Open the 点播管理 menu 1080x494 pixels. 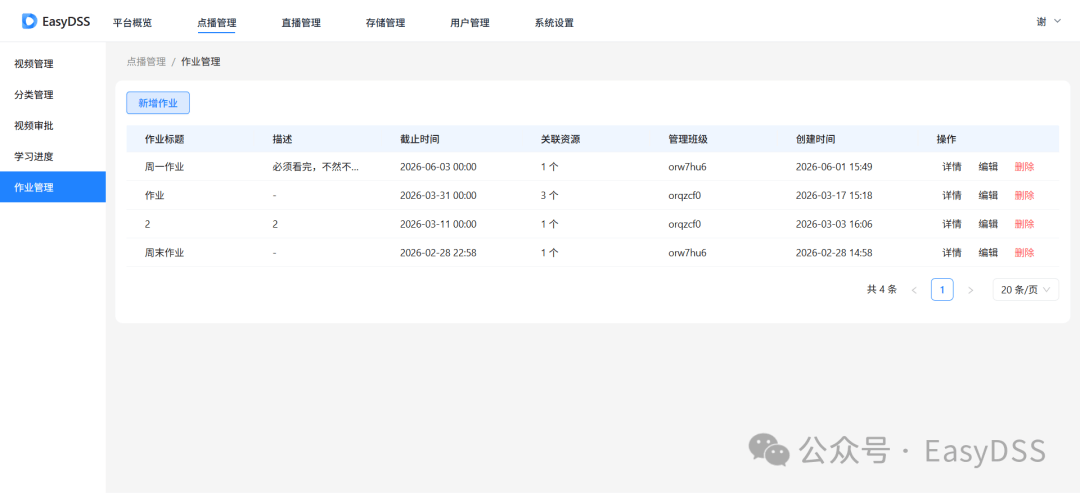pos(216,23)
